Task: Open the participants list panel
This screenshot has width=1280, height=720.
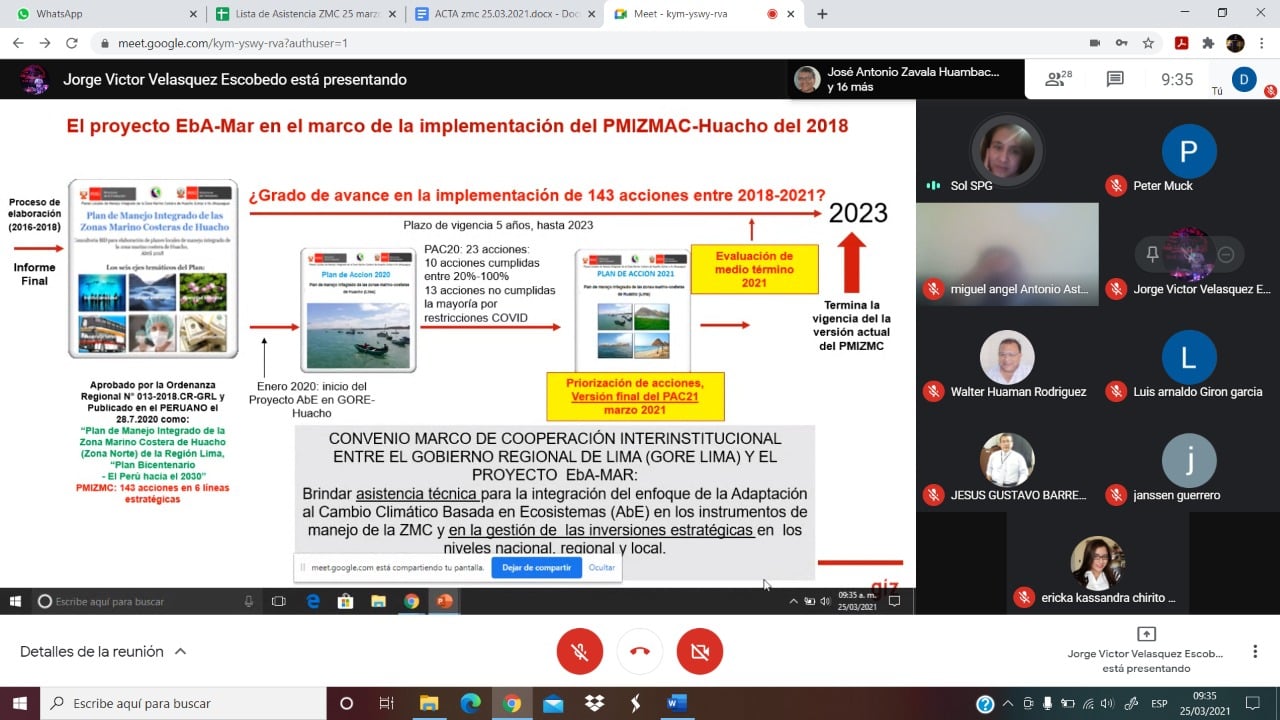Action: pyautogui.click(x=1058, y=80)
